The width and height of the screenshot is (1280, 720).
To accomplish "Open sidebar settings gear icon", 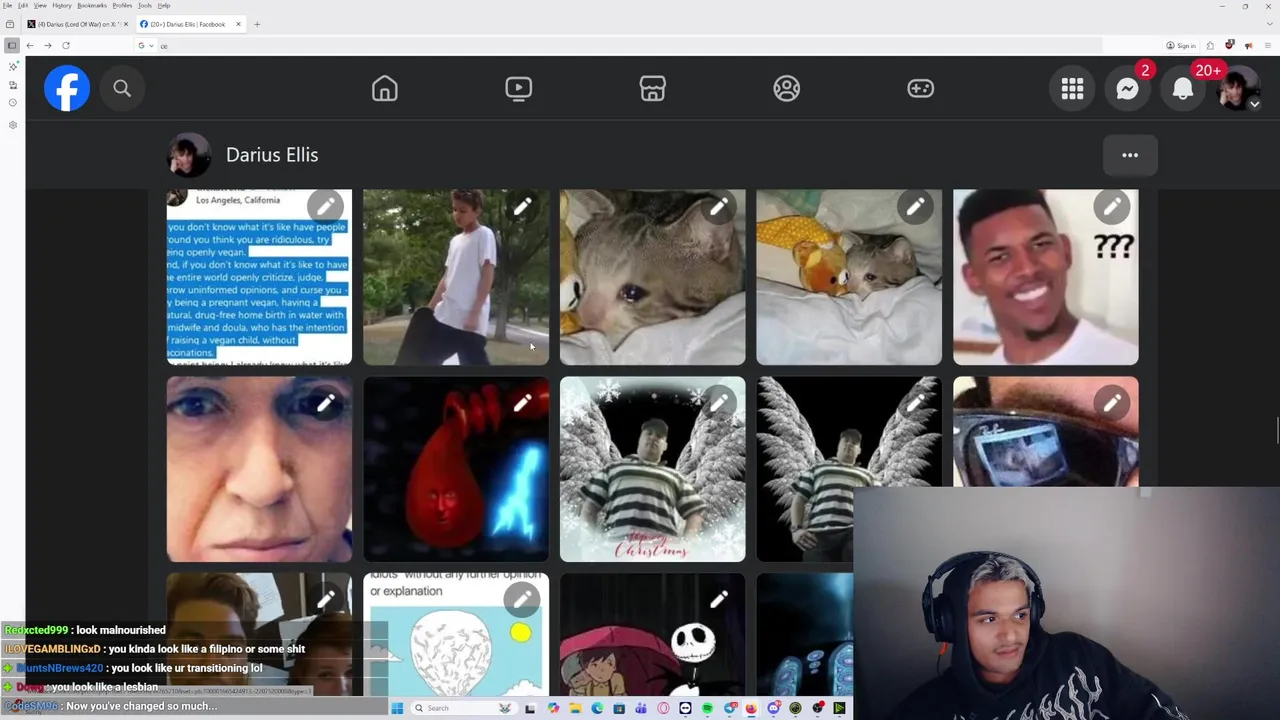I will click(x=12, y=125).
